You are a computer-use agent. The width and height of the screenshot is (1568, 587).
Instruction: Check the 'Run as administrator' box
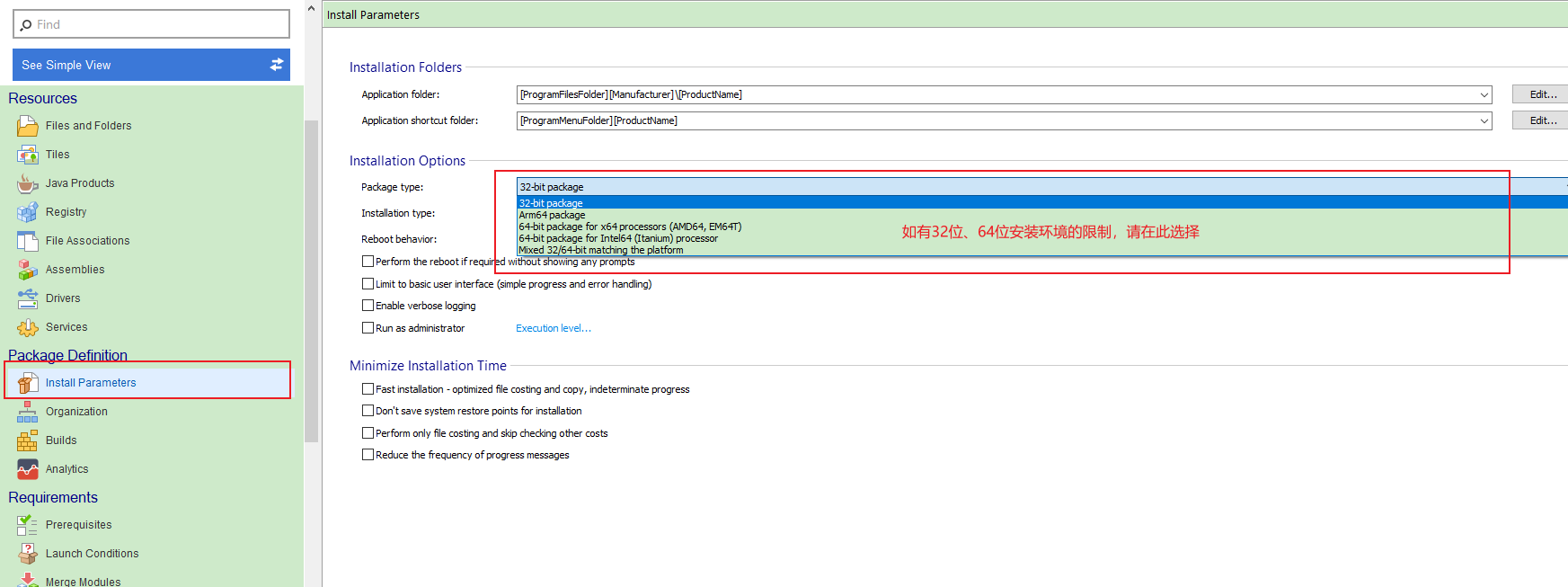(368, 328)
